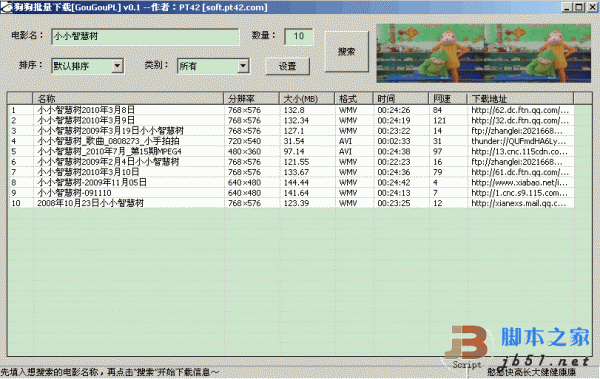Sort by the 名称 column header
This screenshot has width=600, height=379.
(128, 99)
